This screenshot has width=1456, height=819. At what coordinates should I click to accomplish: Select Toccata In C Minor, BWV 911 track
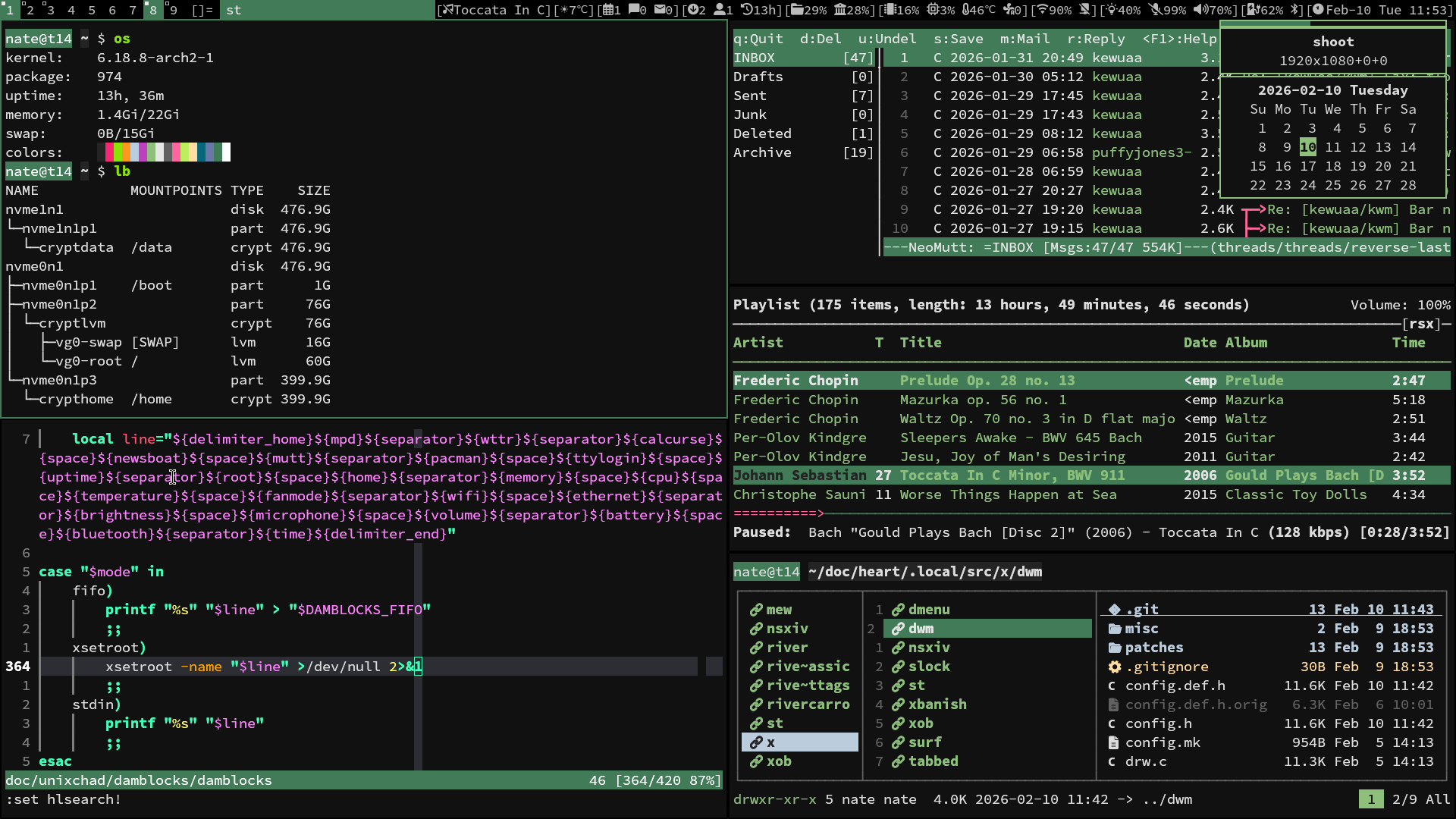tap(1091, 475)
